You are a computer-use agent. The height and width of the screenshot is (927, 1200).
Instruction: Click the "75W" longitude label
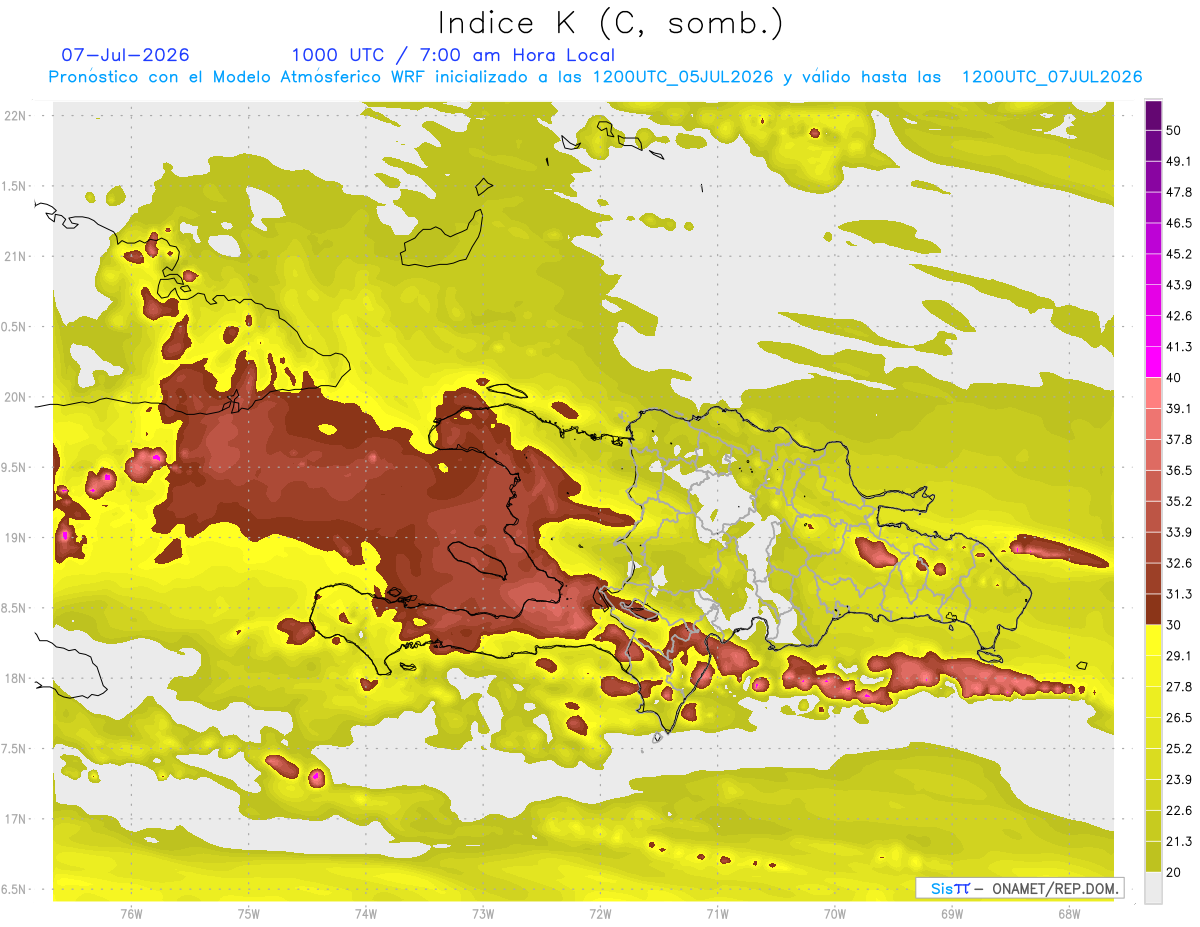pyautogui.click(x=248, y=914)
